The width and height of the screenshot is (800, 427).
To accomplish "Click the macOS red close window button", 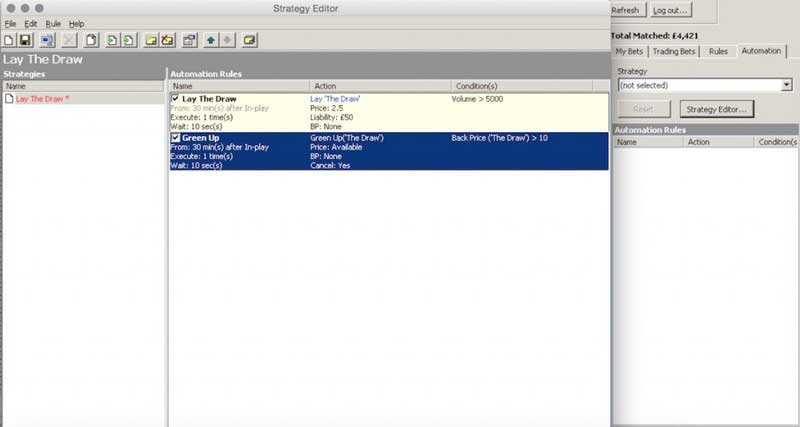I will click(11, 9).
